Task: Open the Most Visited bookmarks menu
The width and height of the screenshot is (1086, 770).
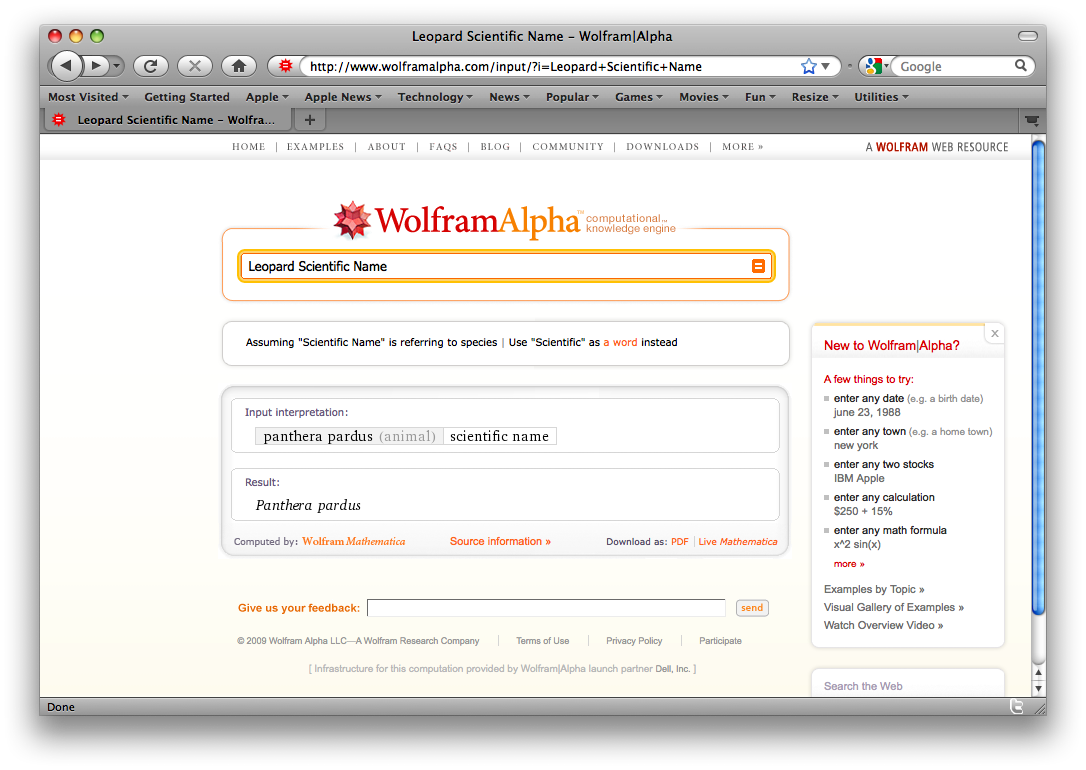Action: [x=88, y=97]
